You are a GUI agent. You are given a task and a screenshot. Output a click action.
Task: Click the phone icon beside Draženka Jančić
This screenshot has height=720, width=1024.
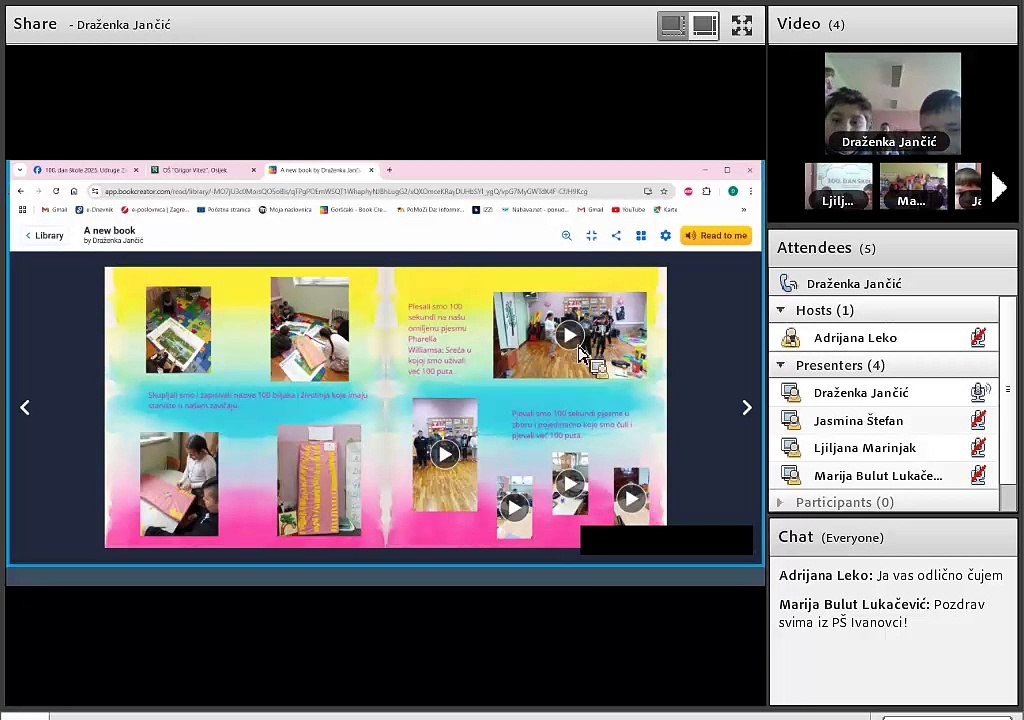[788, 283]
